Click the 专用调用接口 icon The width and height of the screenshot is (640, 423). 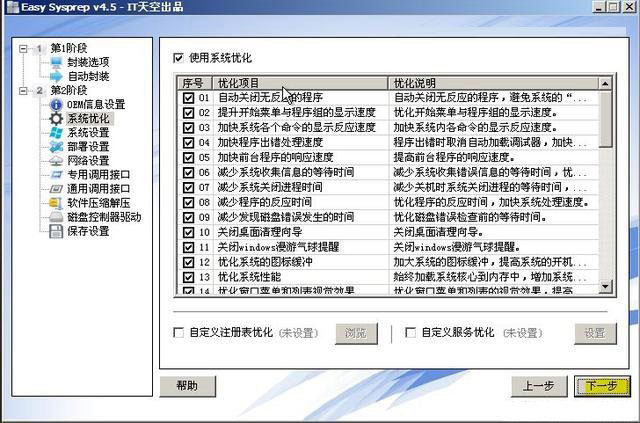click(x=56, y=175)
